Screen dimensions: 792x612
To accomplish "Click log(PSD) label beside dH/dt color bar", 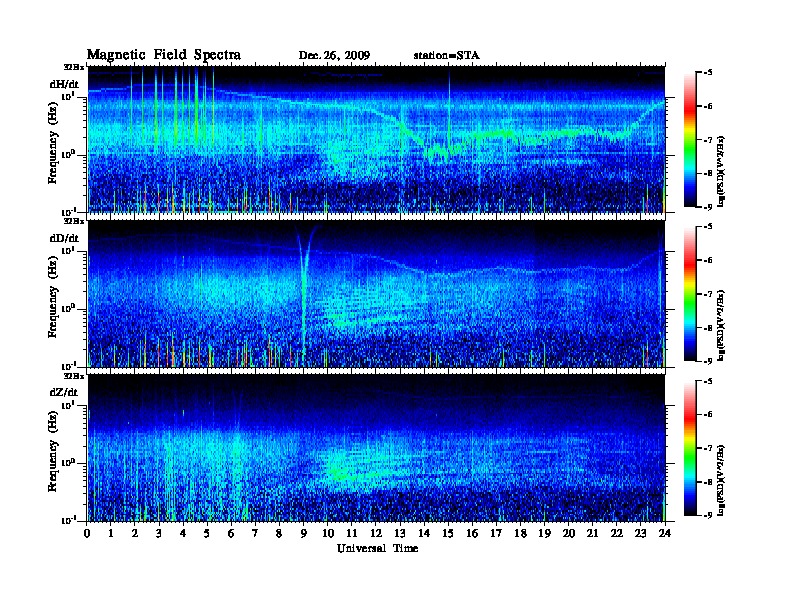I will (x=722, y=171).
